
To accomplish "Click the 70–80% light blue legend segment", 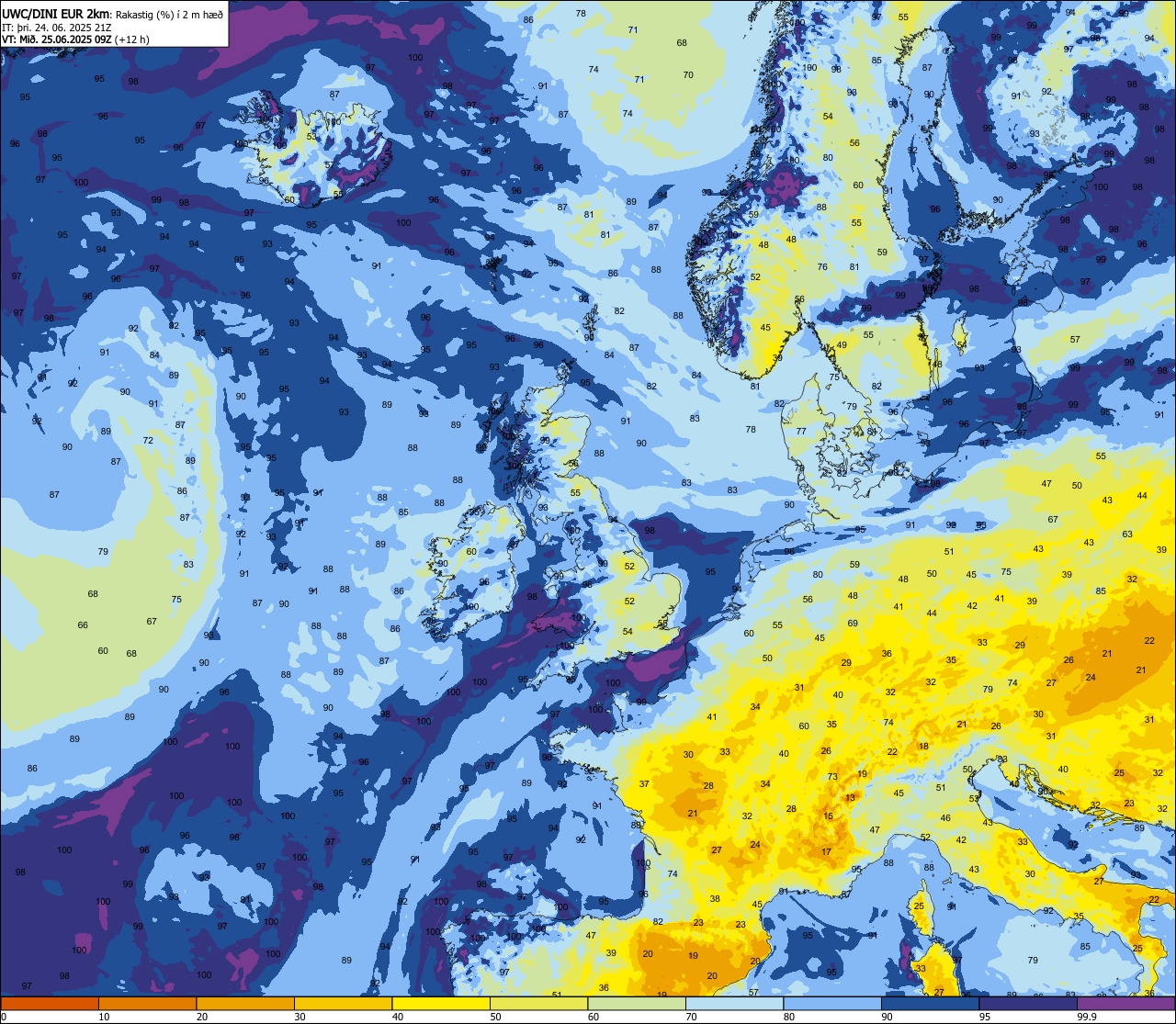I will click(734, 1004).
